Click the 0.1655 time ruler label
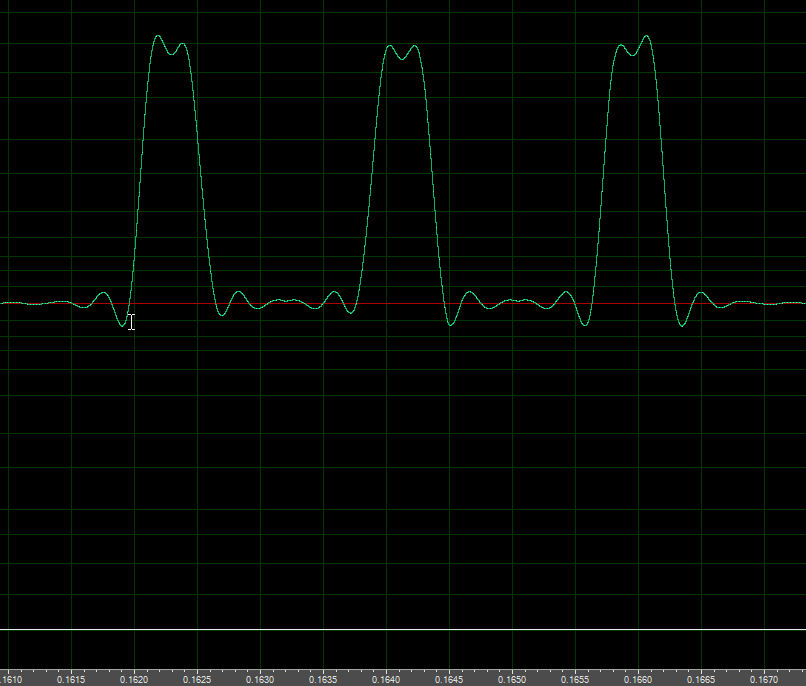The height and width of the screenshot is (686, 806). tap(575, 679)
